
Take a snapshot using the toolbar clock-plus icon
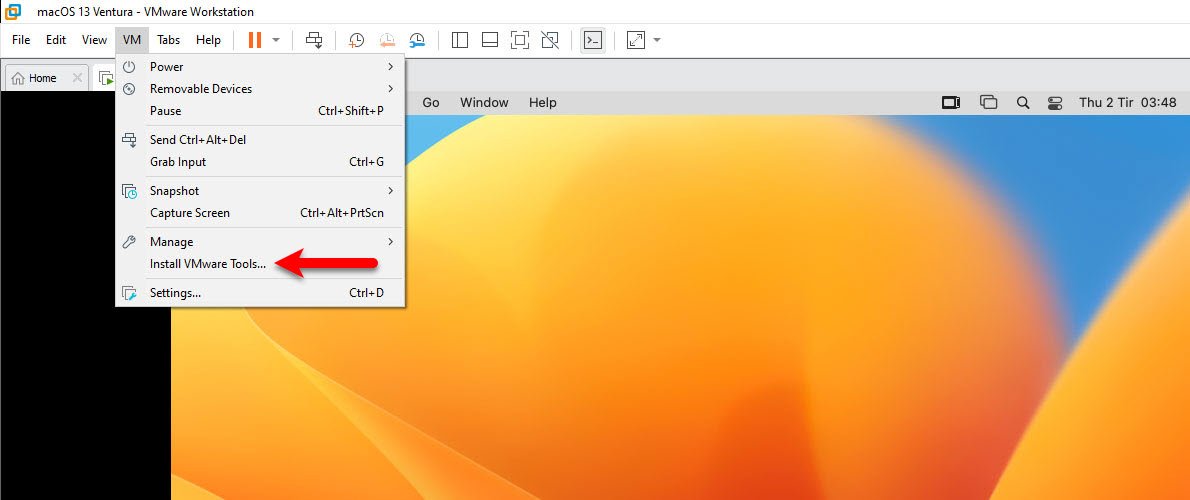tap(356, 40)
